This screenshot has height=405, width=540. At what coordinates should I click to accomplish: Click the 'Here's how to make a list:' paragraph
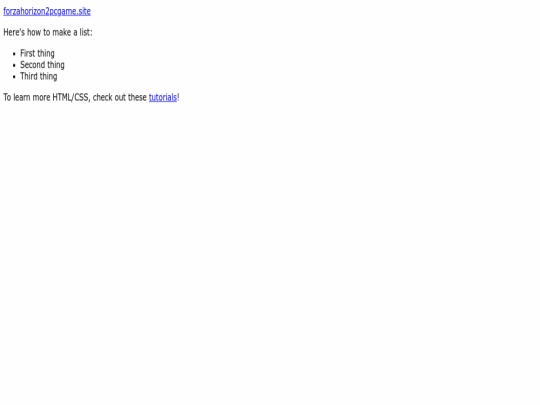click(x=48, y=32)
